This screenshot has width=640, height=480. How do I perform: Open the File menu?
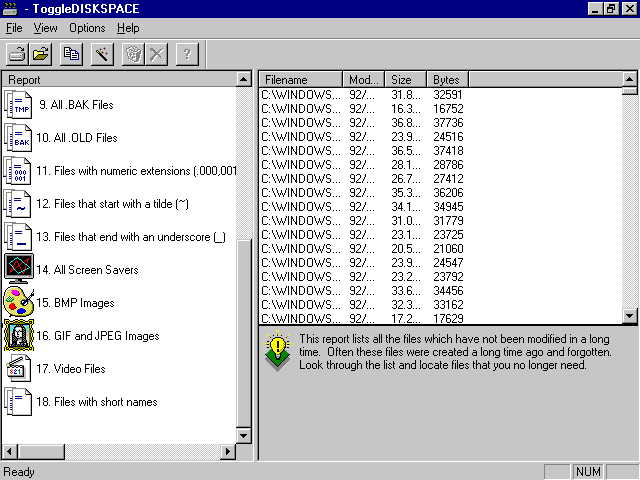[14, 28]
